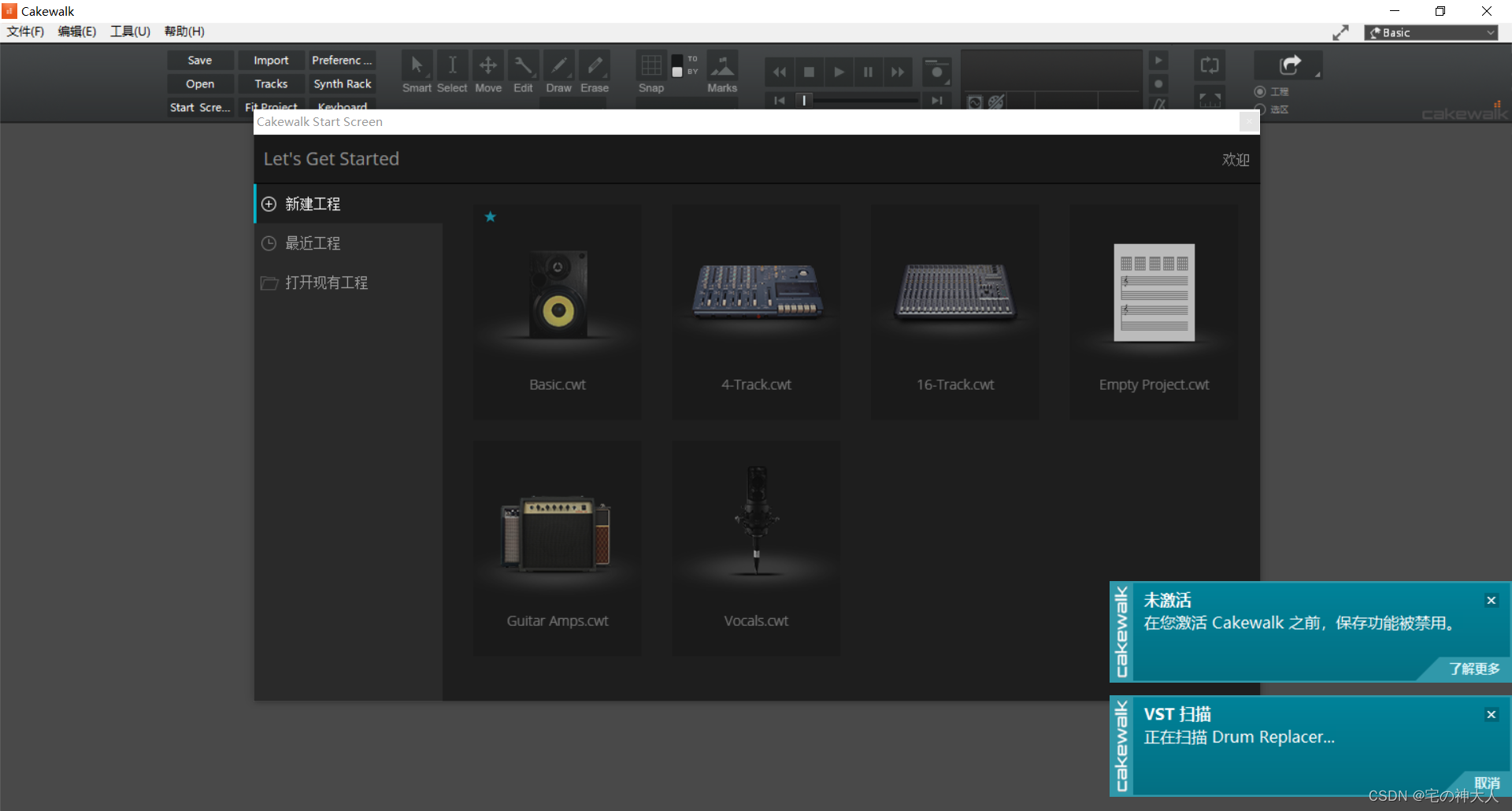Open the 工具(U) menu
The width and height of the screenshot is (1512, 811).
130,31
